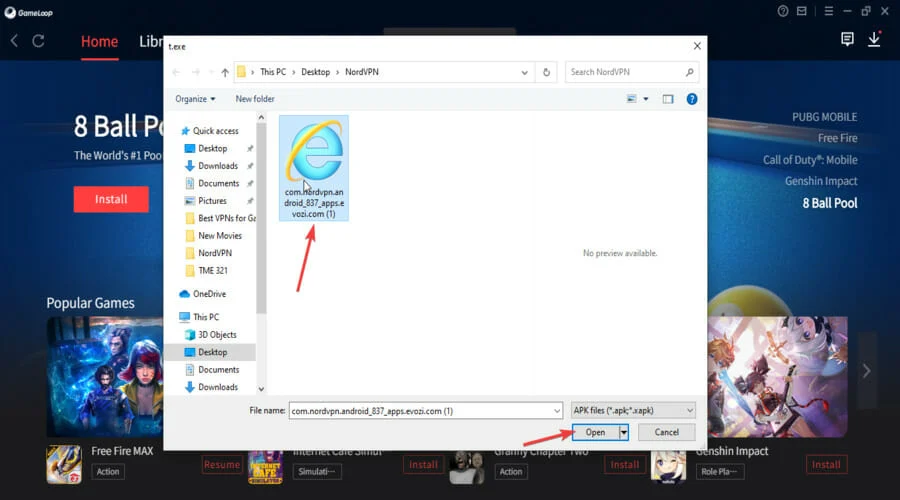Open APK files type filter dropdown
The width and height of the screenshot is (900, 500).
point(633,410)
